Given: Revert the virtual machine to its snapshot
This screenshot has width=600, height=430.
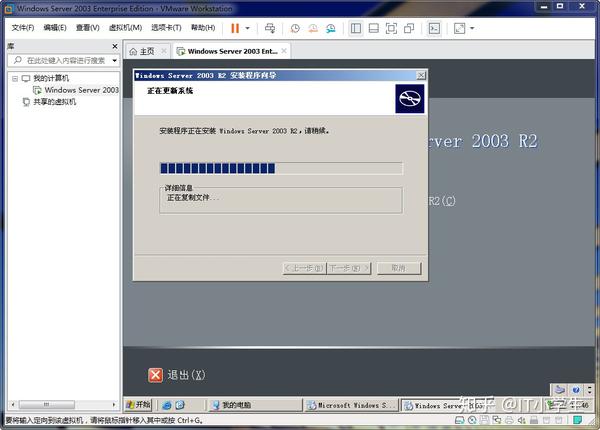Looking at the screenshot, I should click(x=313, y=28).
